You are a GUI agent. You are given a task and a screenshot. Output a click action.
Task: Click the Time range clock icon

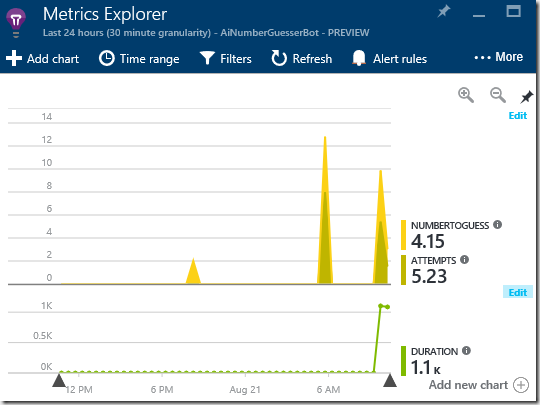[x=107, y=58]
